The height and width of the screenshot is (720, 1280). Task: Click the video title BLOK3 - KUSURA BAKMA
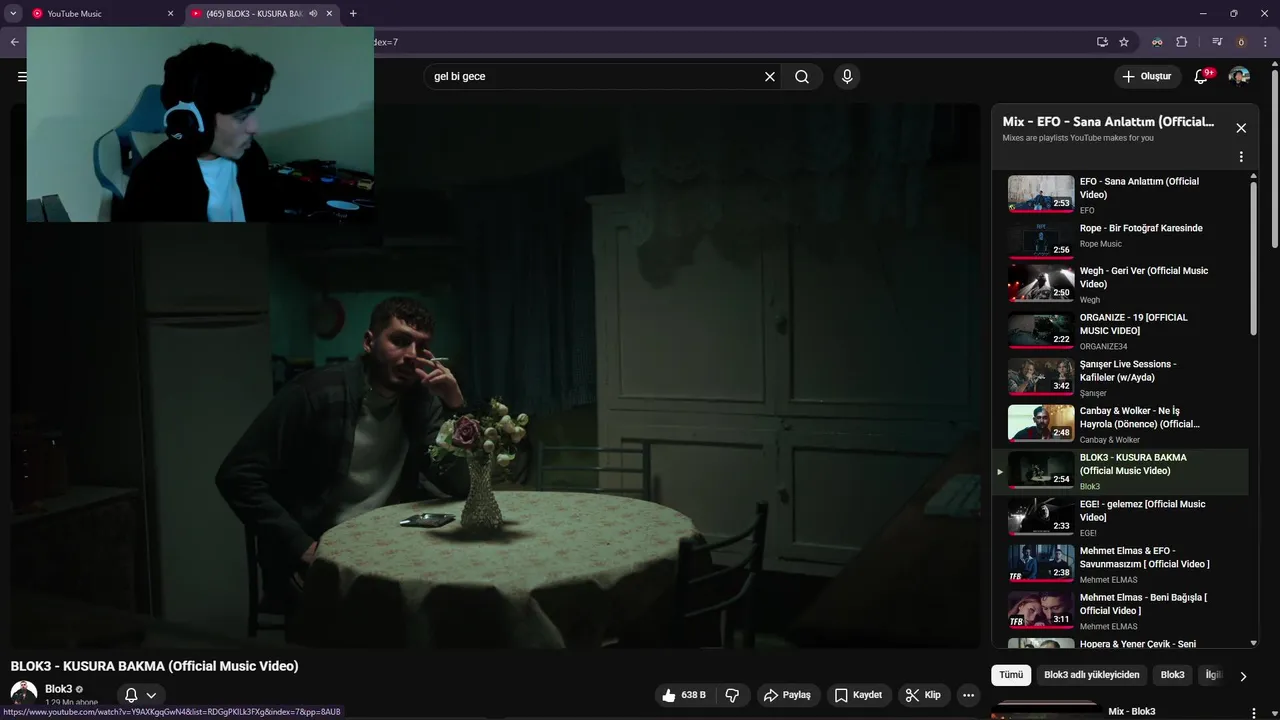pyautogui.click(x=154, y=666)
